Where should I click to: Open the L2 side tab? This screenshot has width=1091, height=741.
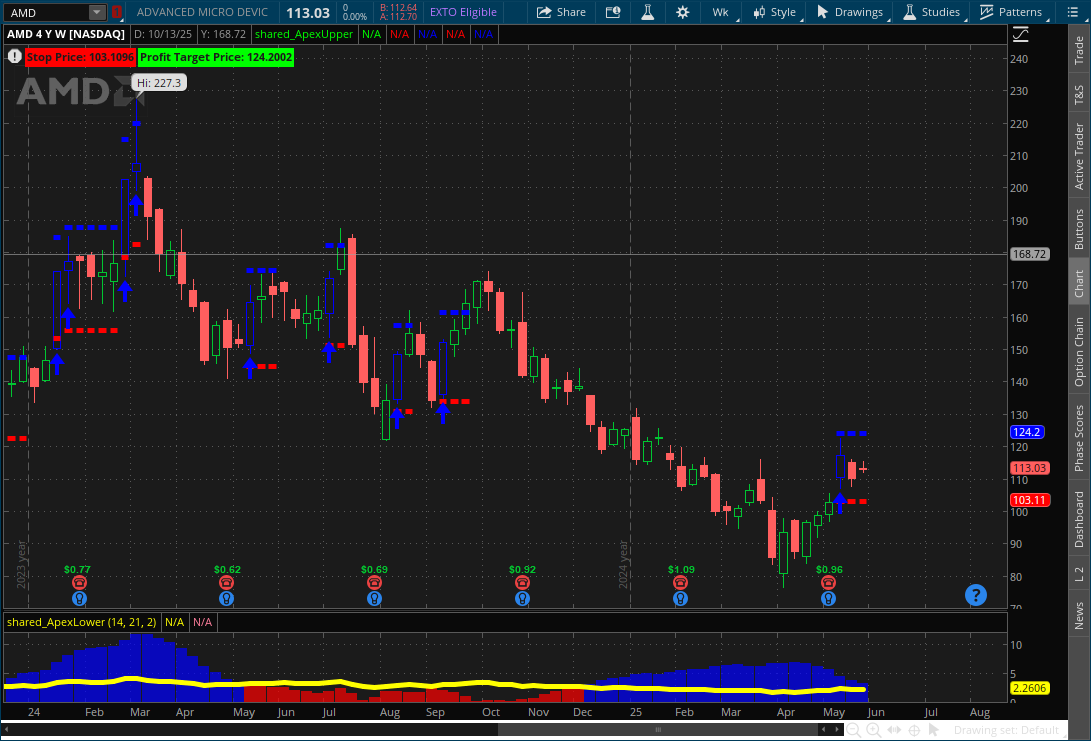(1079, 574)
